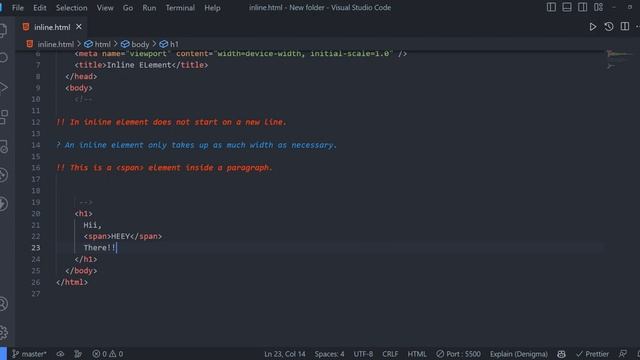The height and width of the screenshot is (360, 640).
Task: Click the master branch in status bar
Action: point(29,354)
